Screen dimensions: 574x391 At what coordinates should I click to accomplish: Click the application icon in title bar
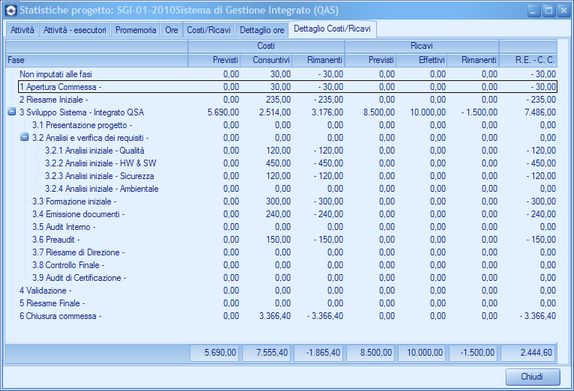(10, 10)
